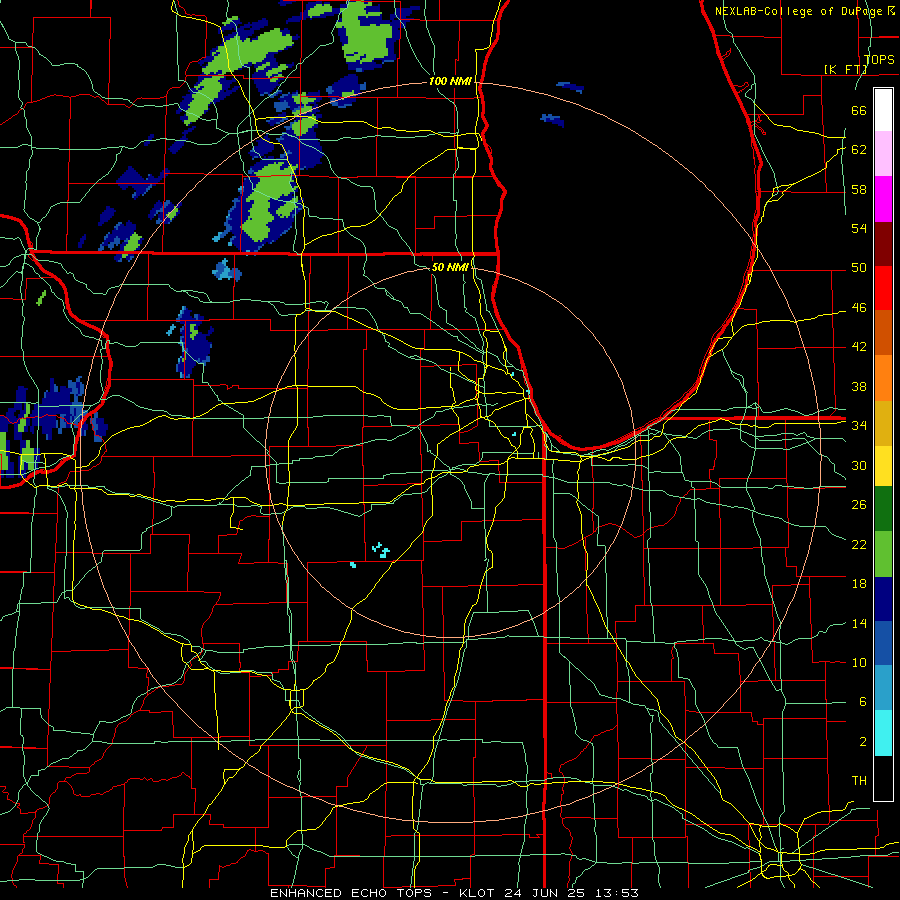900x900 pixels.
Task: Click the "58" legend value
Action: [x=859, y=189]
